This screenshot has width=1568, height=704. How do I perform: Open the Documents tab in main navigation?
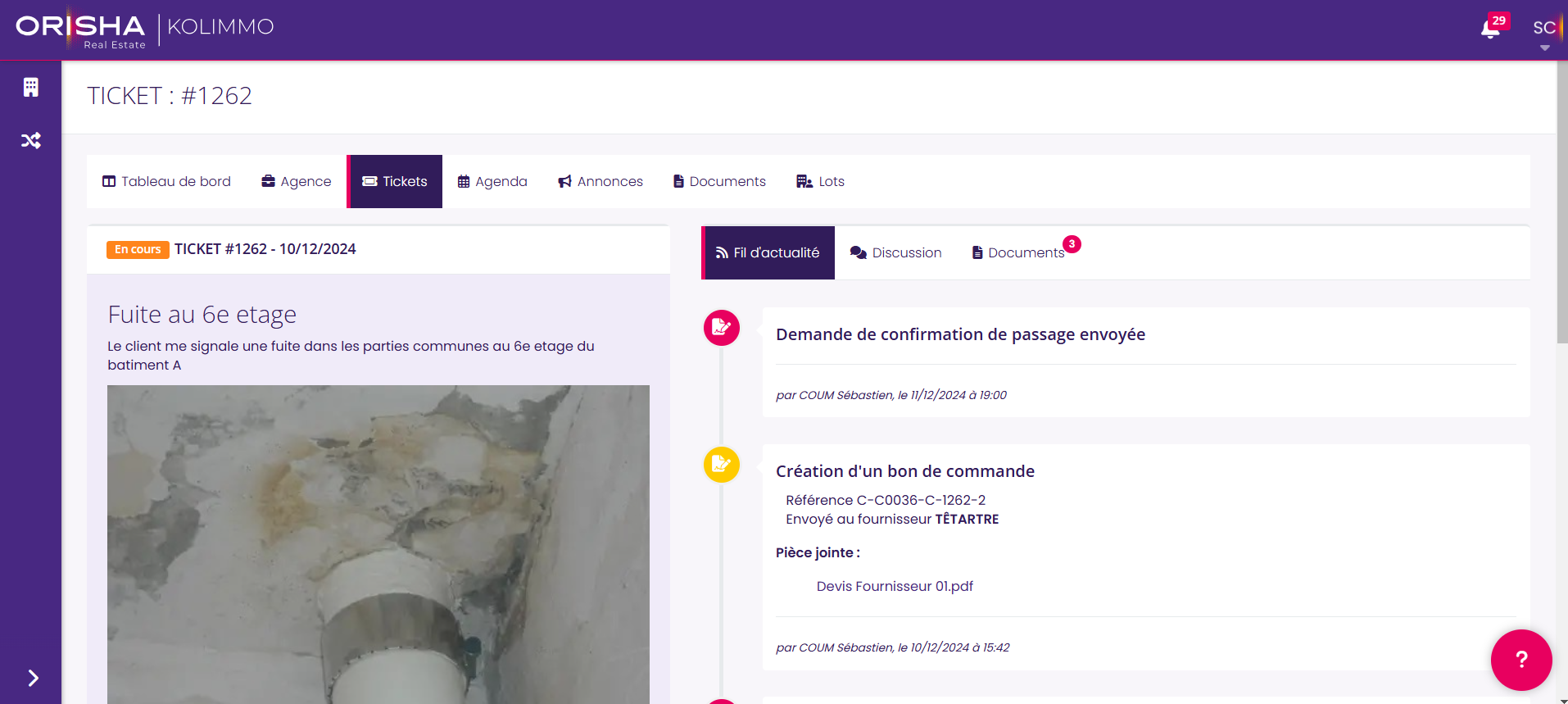pyautogui.click(x=719, y=181)
